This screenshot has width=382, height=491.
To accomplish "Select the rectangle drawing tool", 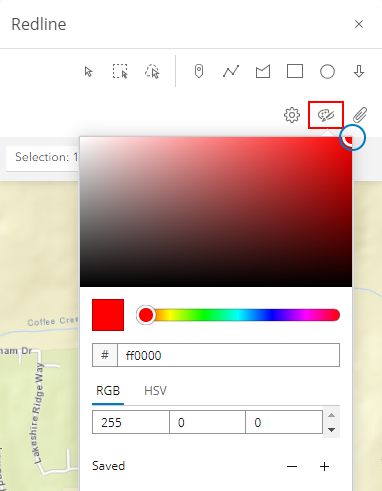I will point(295,71).
